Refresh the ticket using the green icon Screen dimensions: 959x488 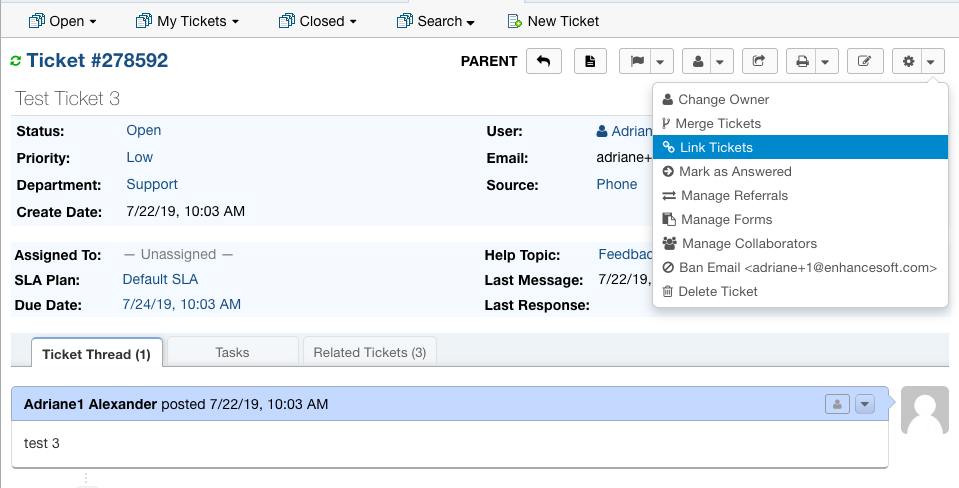click(x=15, y=62)
